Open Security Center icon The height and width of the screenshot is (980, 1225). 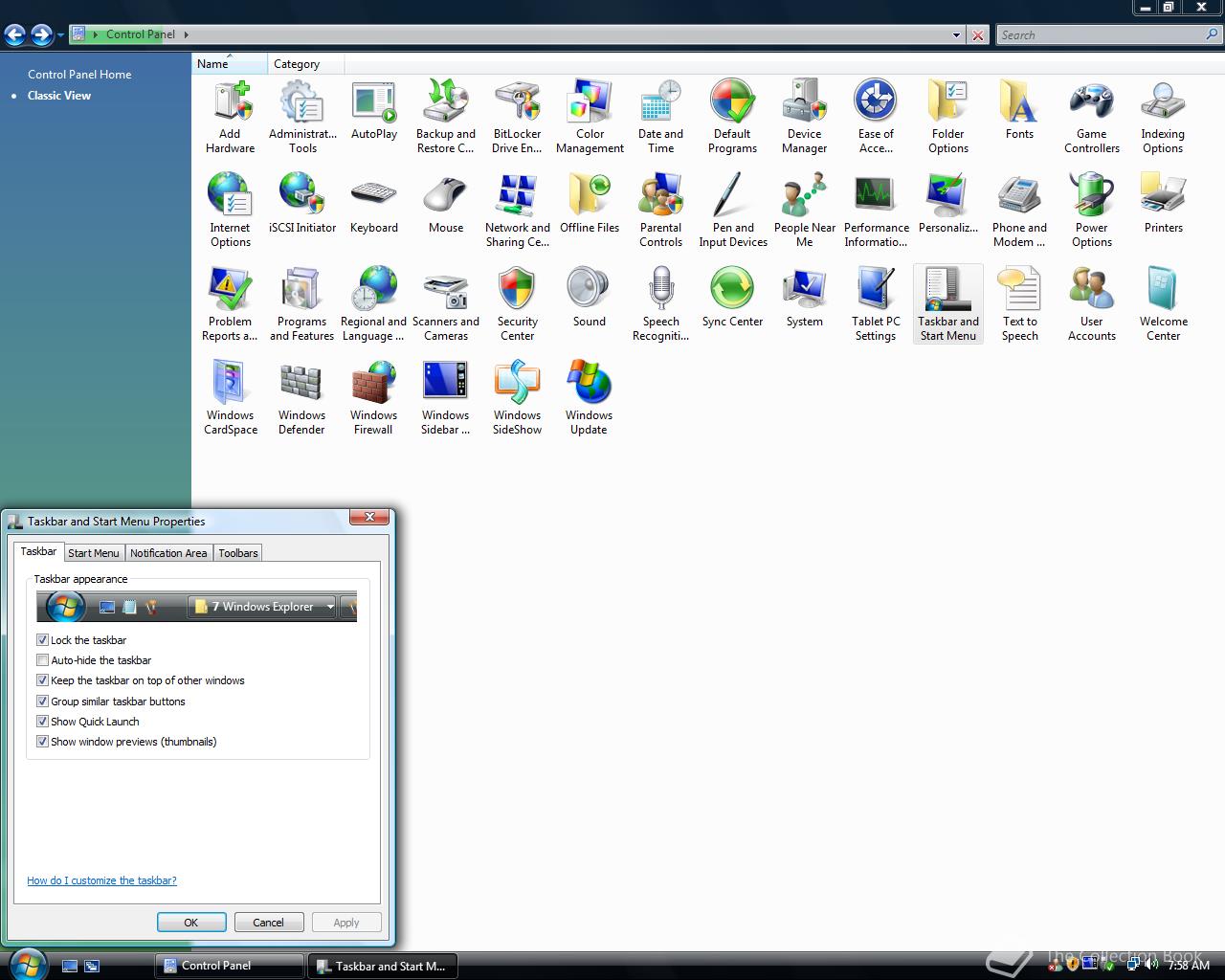[x=518, y=304]
